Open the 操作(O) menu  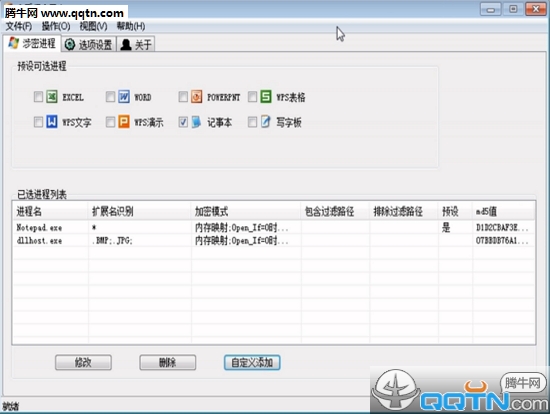click(56, 26)
